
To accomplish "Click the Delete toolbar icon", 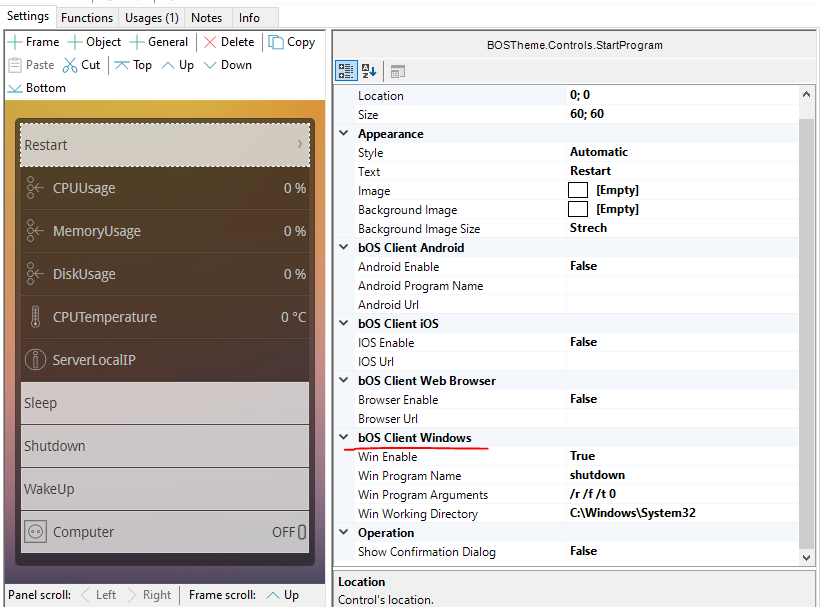I will [x=210, y=42].
